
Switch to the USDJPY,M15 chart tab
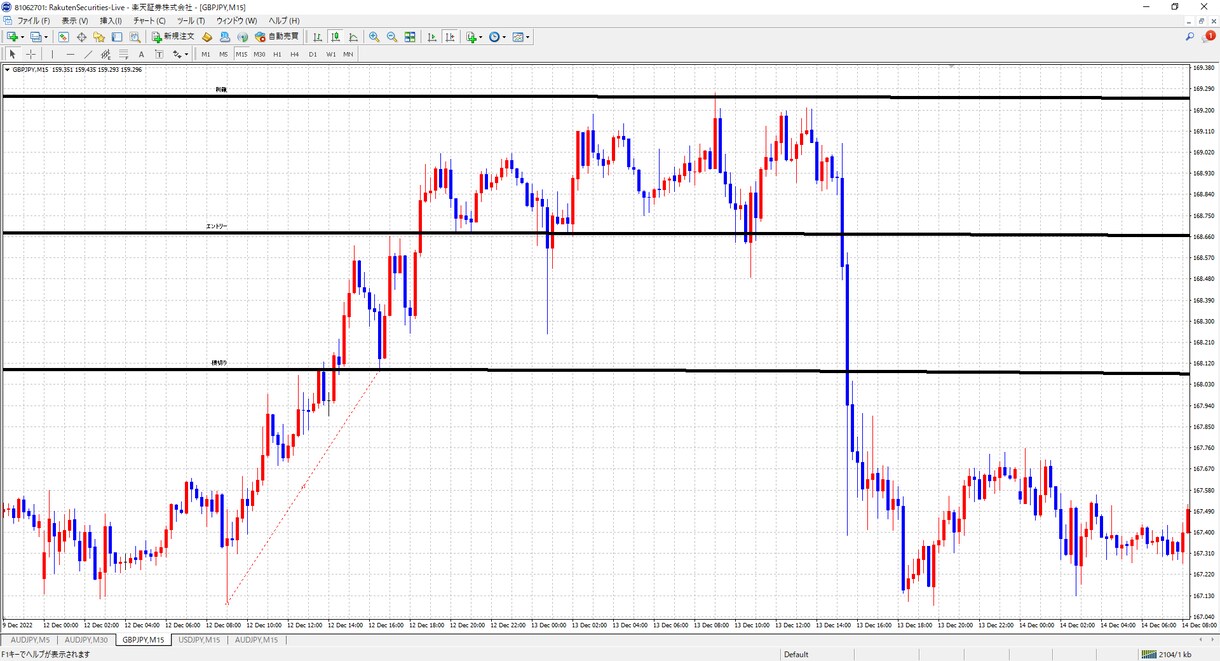(200, 640)
